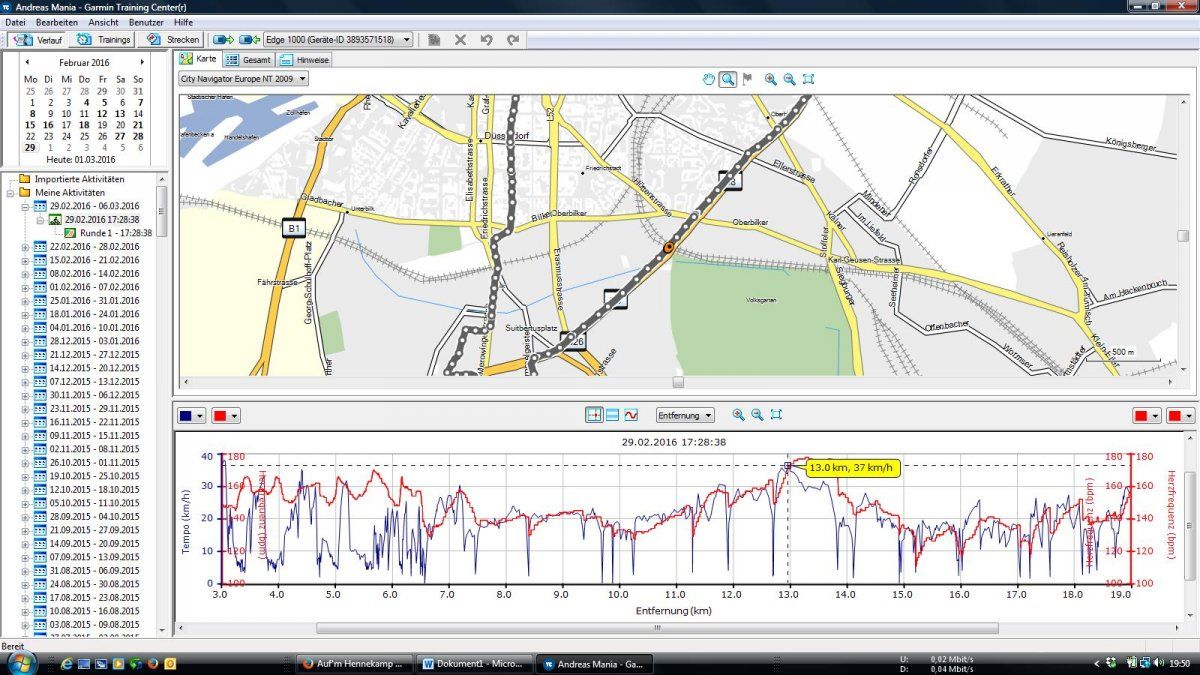Viewport: 1200px width, 675px height.
Task: Toggle the chart horizontal bands view
Action: (612, 414)
